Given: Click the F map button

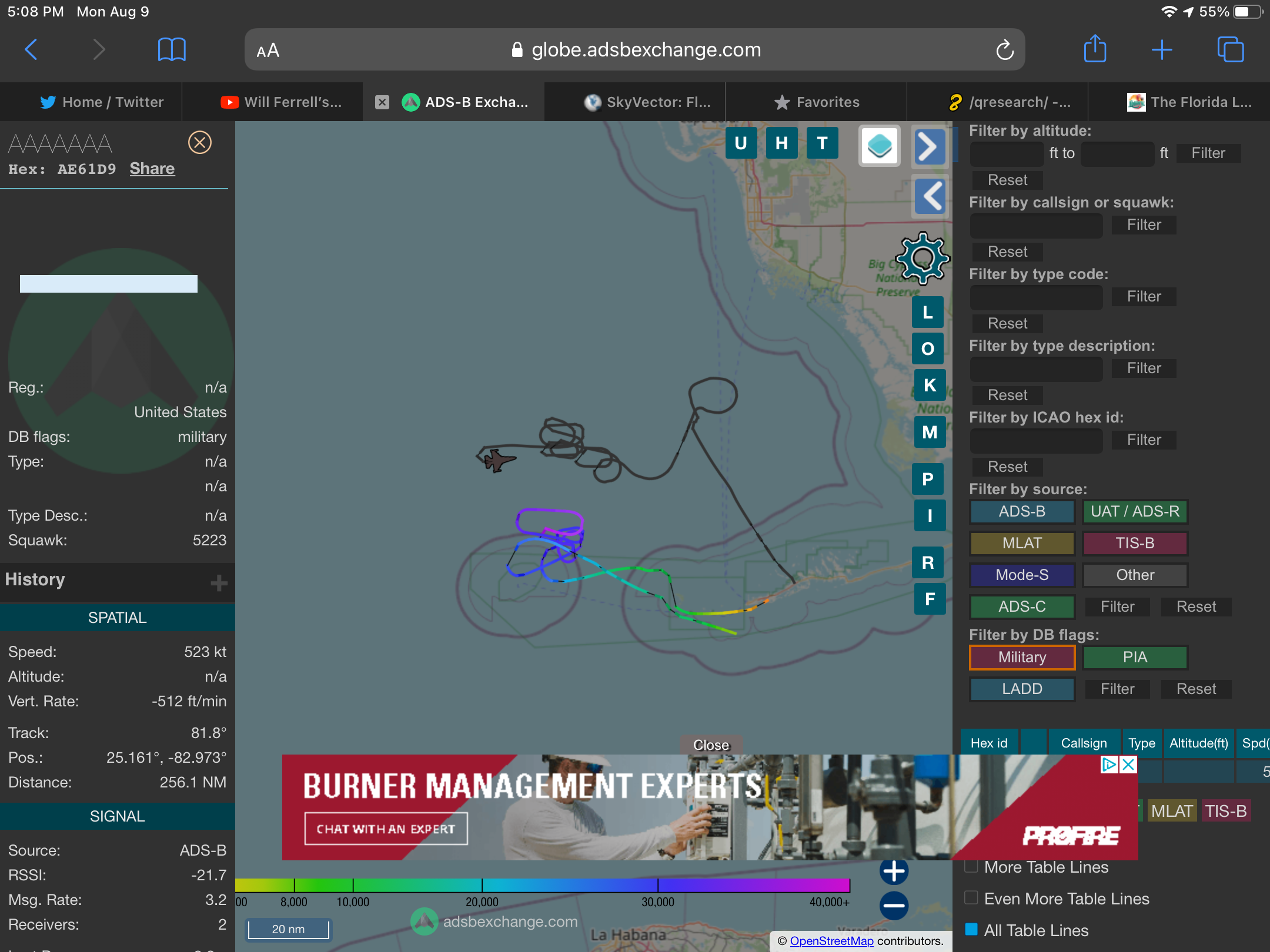Looking at the screenshot, I should pos(930,599).
